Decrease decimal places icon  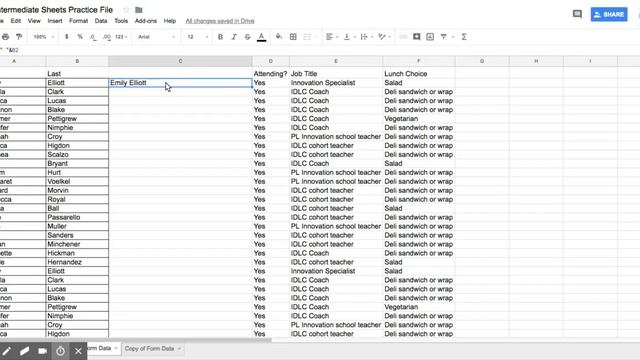pos(93,37)
